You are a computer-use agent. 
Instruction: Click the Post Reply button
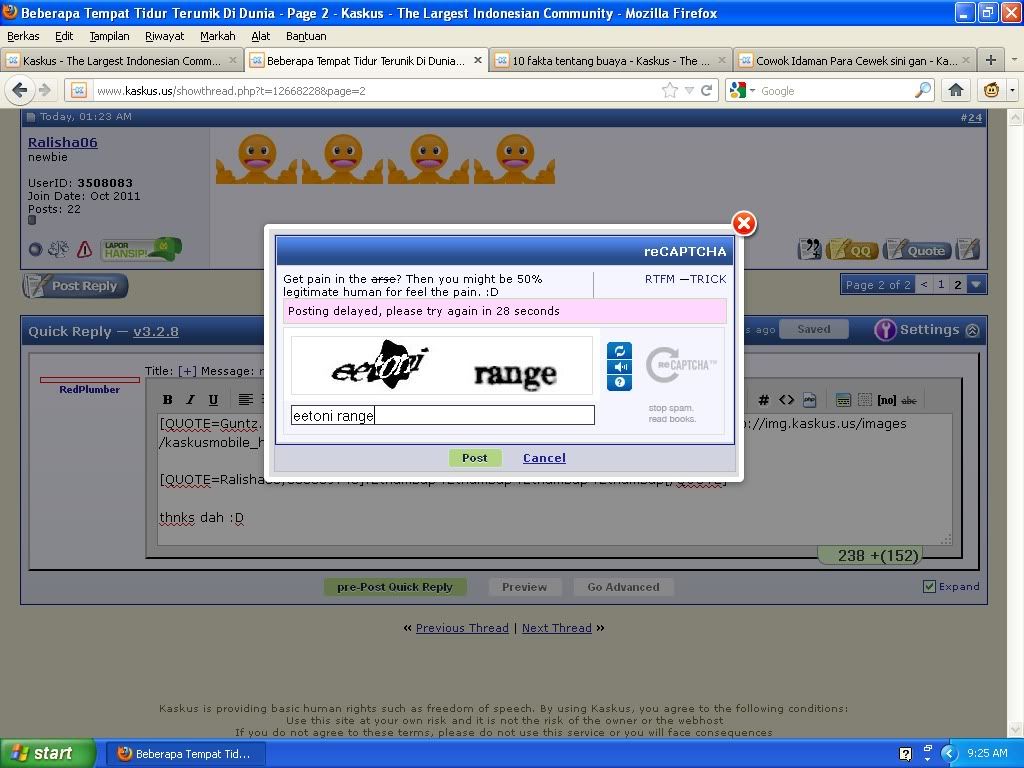(x=75, y=286)
